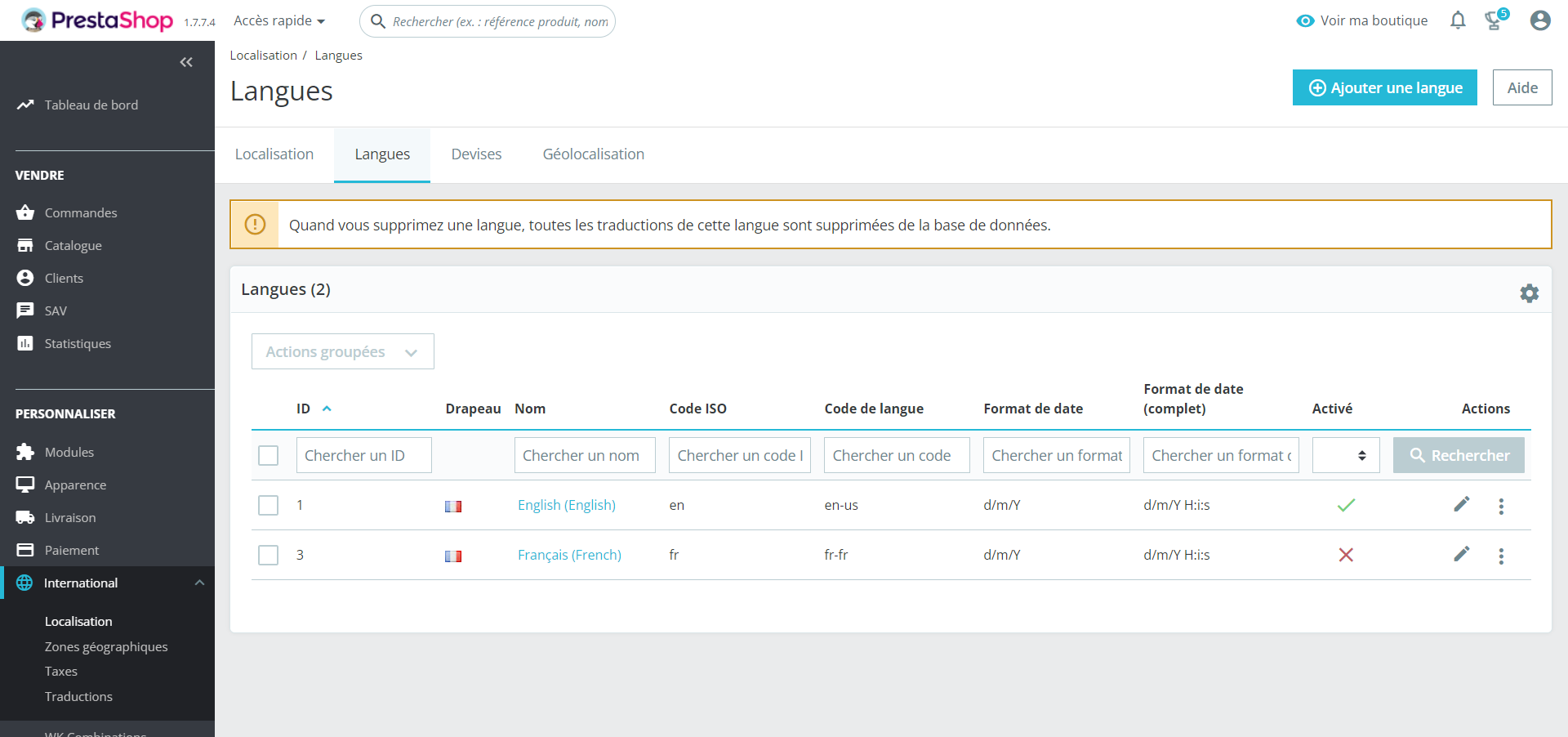Open the Accès rapide dropdown menu

(x=279, y=21)
